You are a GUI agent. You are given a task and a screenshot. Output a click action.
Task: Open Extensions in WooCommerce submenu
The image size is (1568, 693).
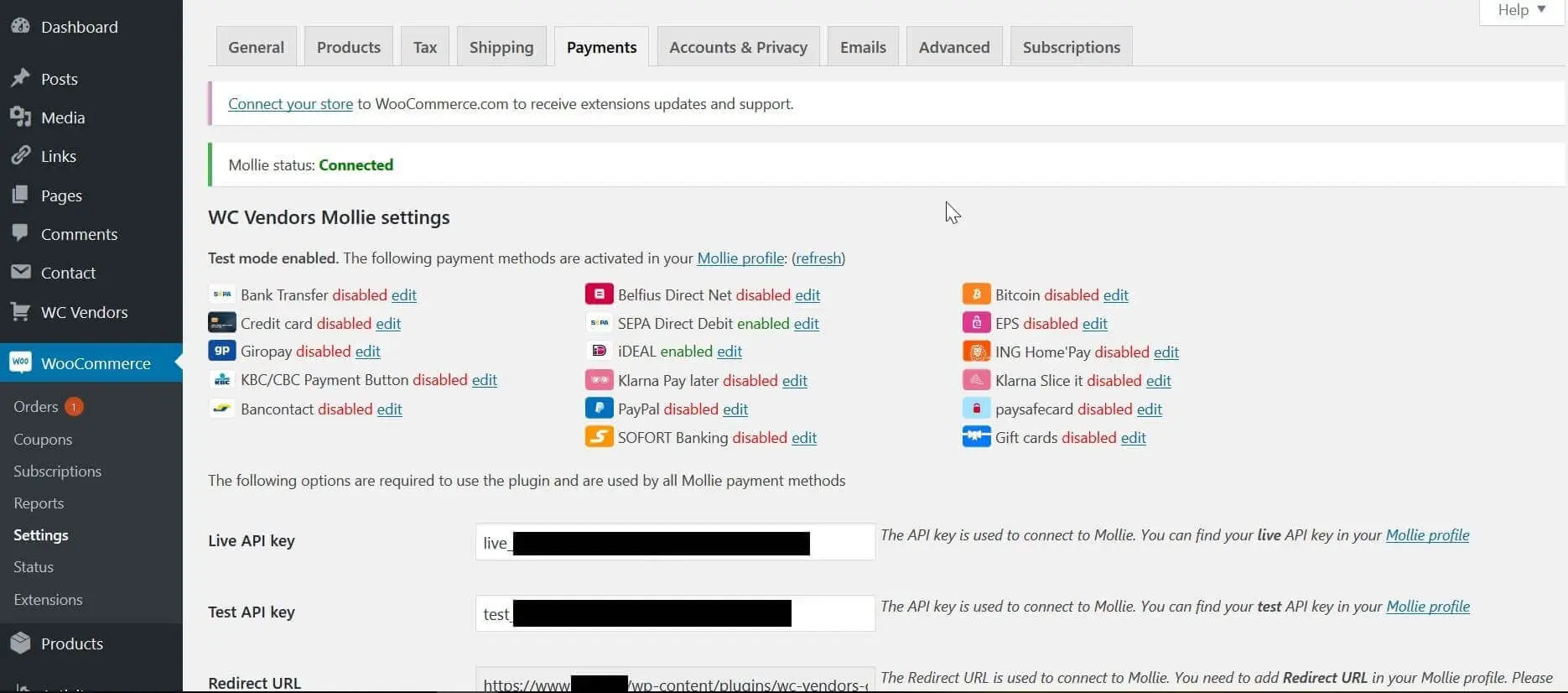tap(48, 600)
